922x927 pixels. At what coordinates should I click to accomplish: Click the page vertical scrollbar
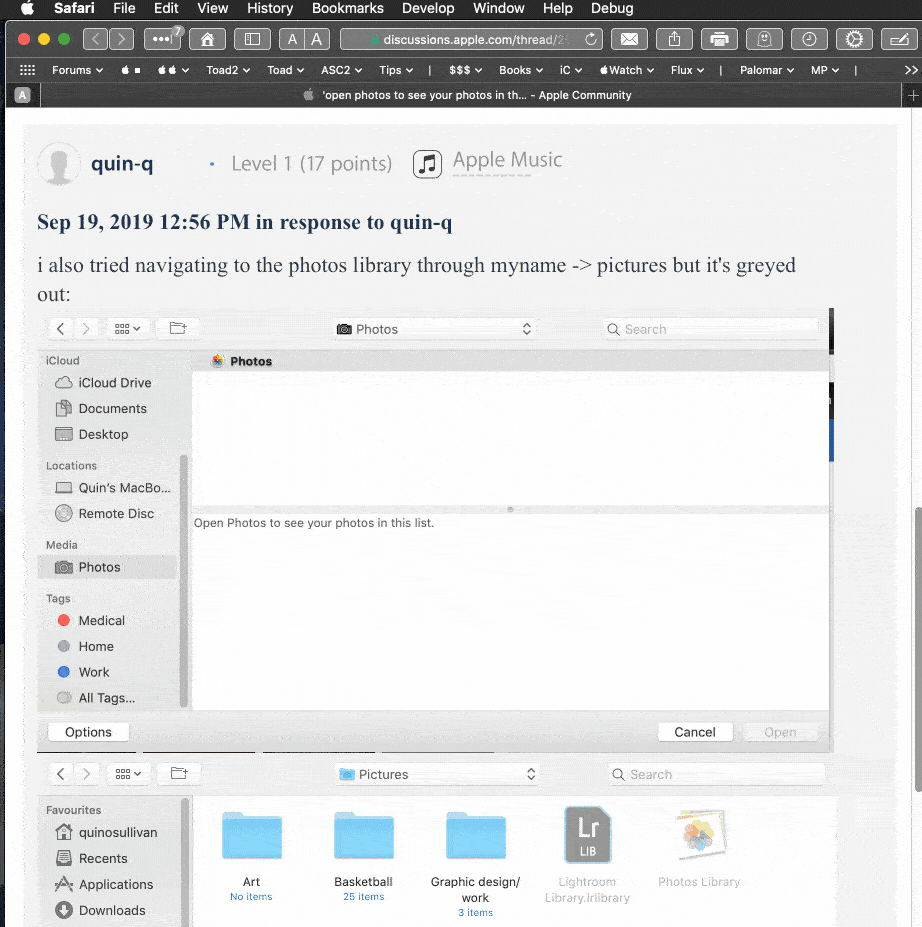pos(918,649)
